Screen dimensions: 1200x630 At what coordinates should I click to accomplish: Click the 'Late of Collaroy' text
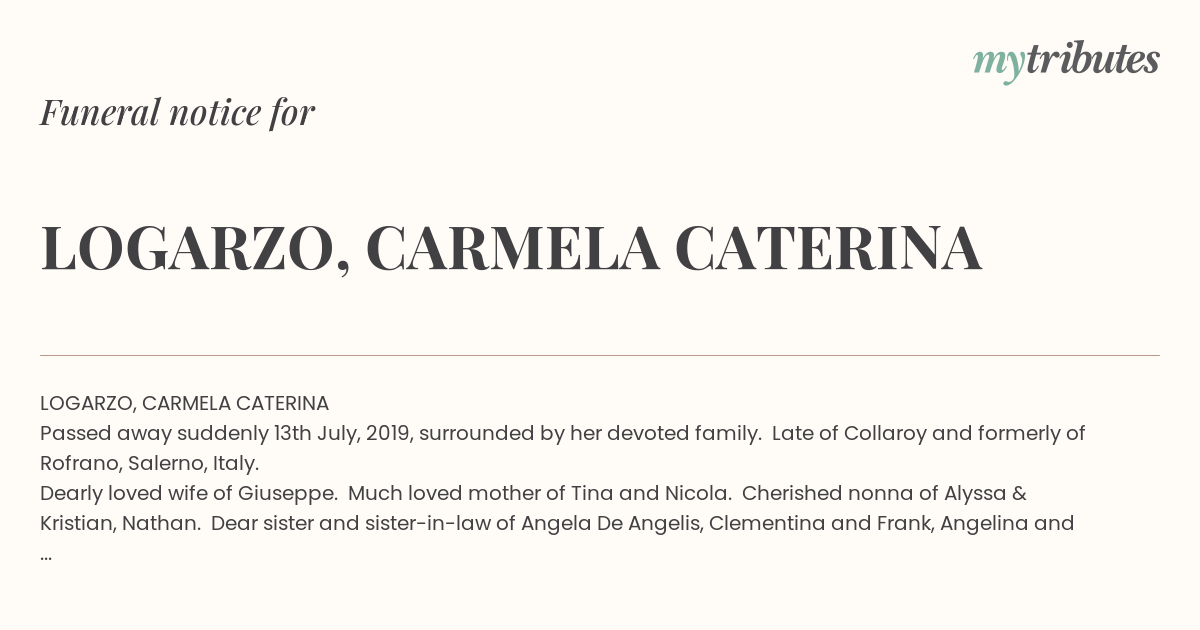click(841, 433)
